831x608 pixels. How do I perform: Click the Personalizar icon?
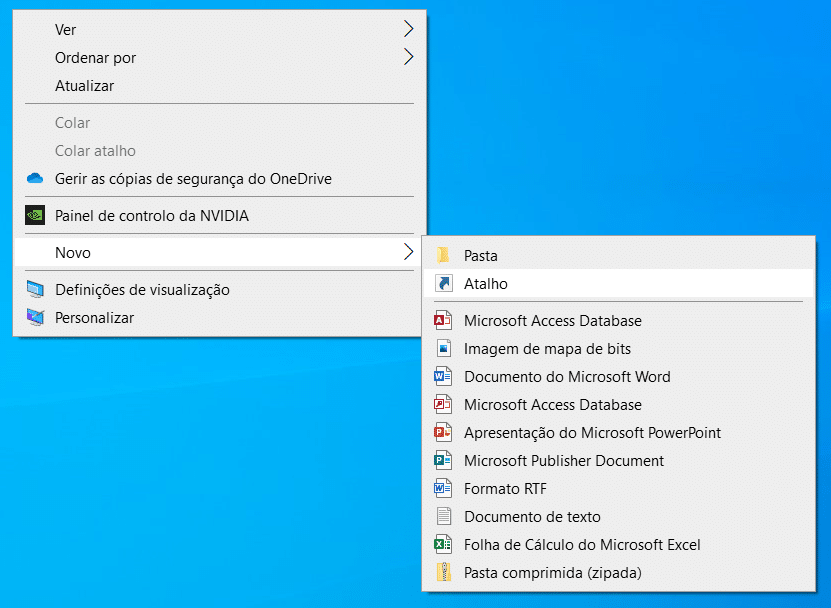coord(35,318)
